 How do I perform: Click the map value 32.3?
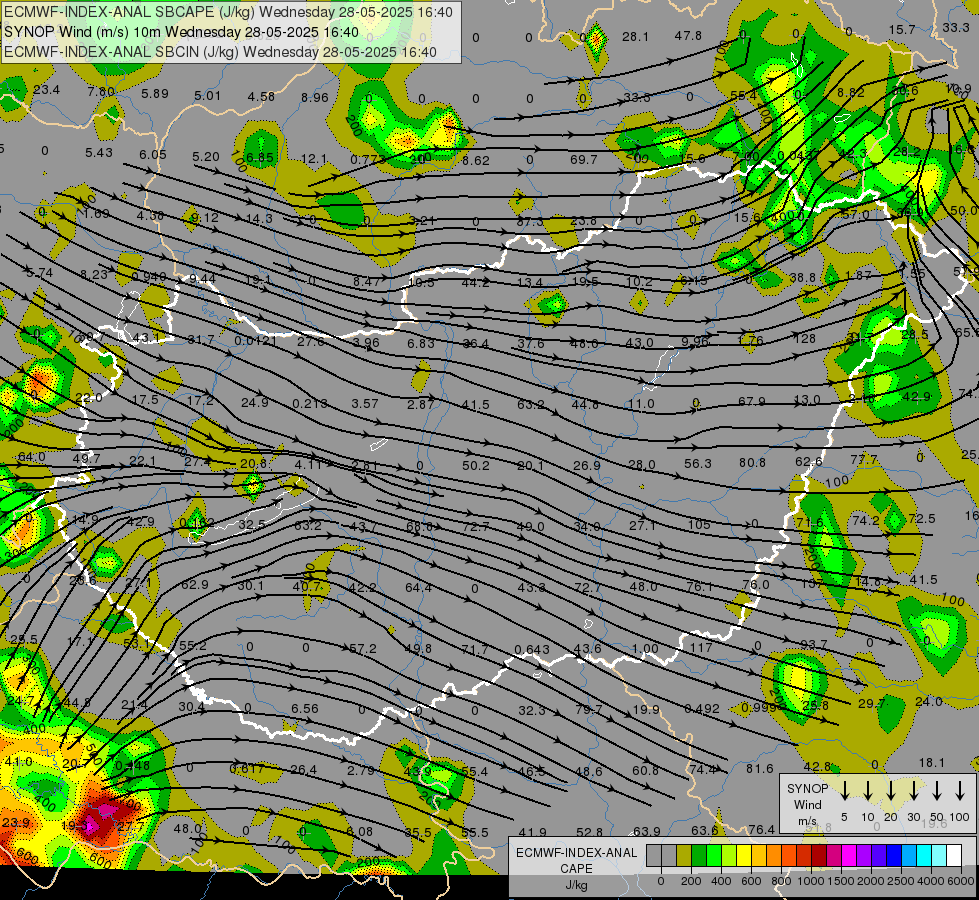pos(532,710)
